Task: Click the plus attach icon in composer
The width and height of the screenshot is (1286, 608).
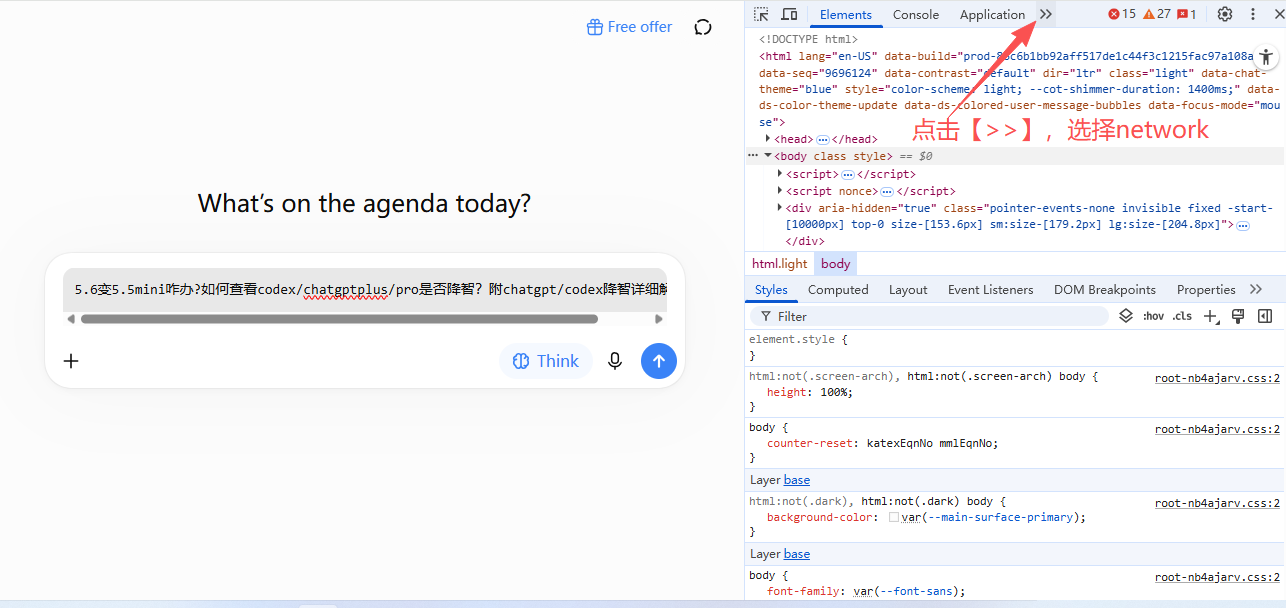Action: 71,361
